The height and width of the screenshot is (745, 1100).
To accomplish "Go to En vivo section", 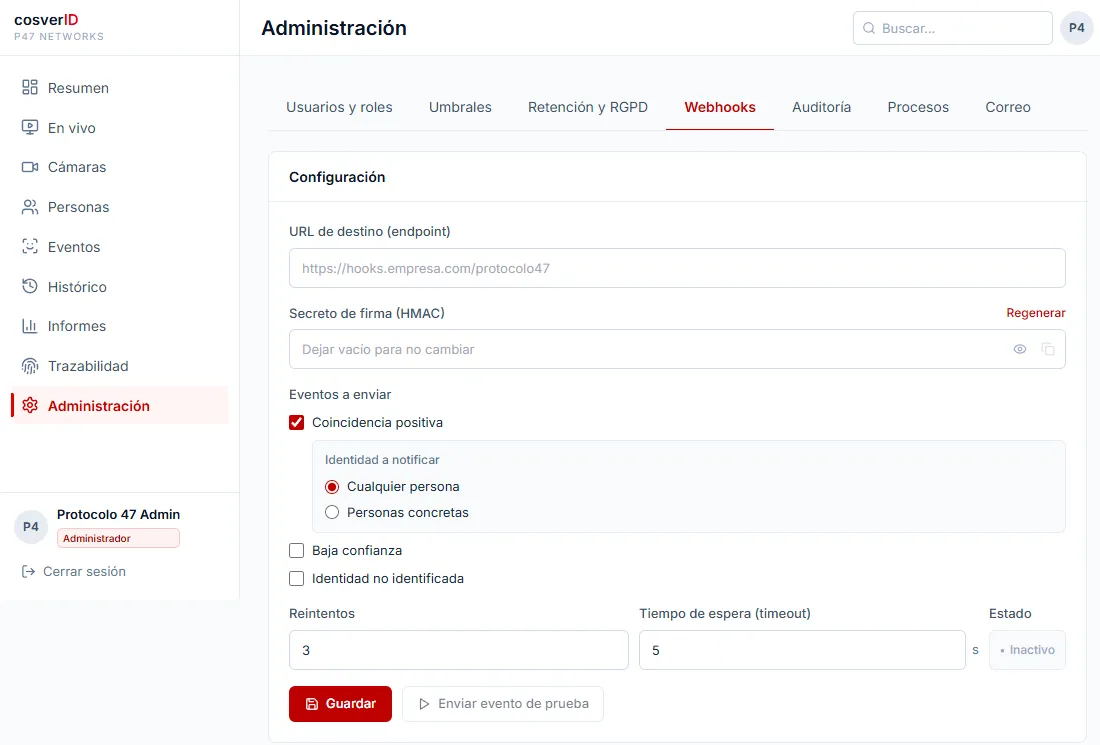I will pos(119,128).
